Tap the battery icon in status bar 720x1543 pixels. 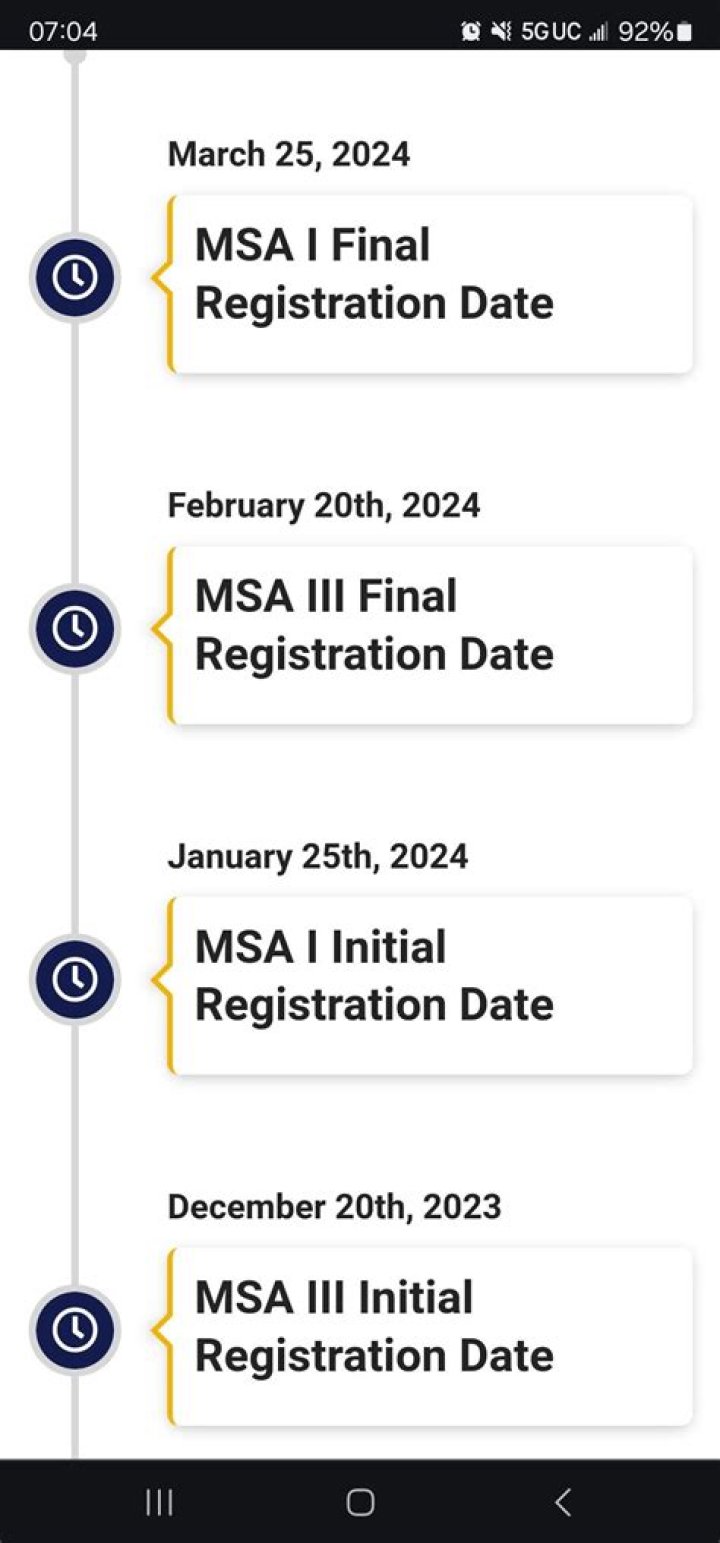[x=684, y=32]
